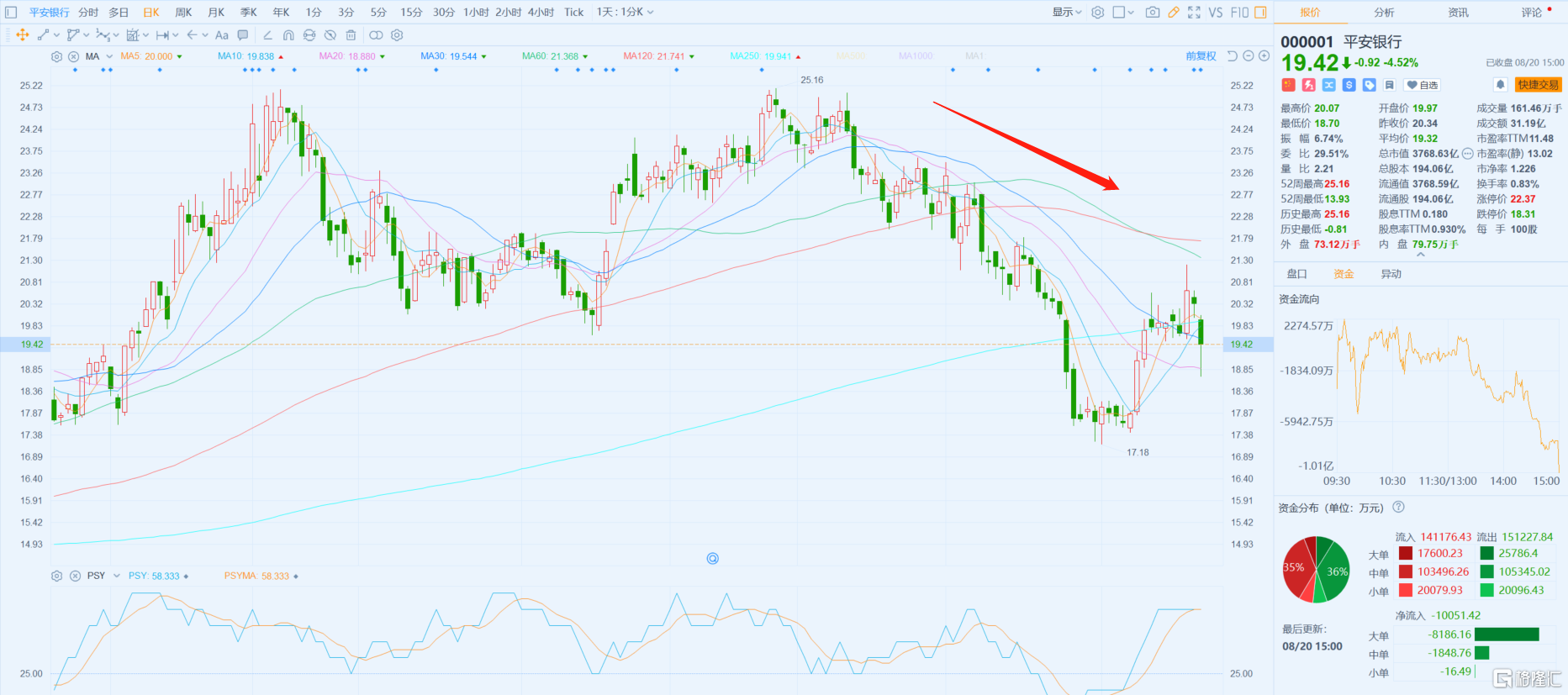1568x695 pixels.
Task: Take a chart screenshot with camera icon
Action: point(1153,12)
